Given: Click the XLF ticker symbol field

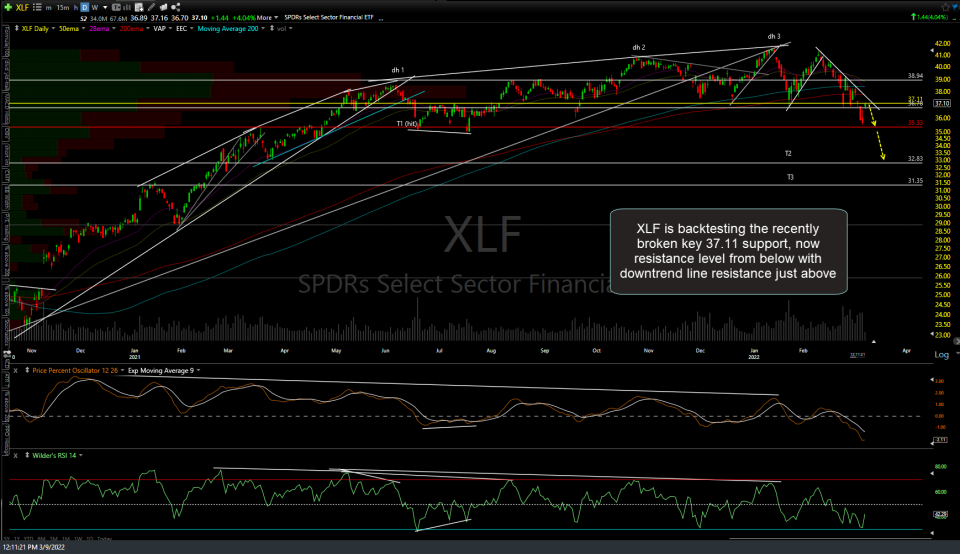Looking at the screenshot, I should tap(22, 7).
